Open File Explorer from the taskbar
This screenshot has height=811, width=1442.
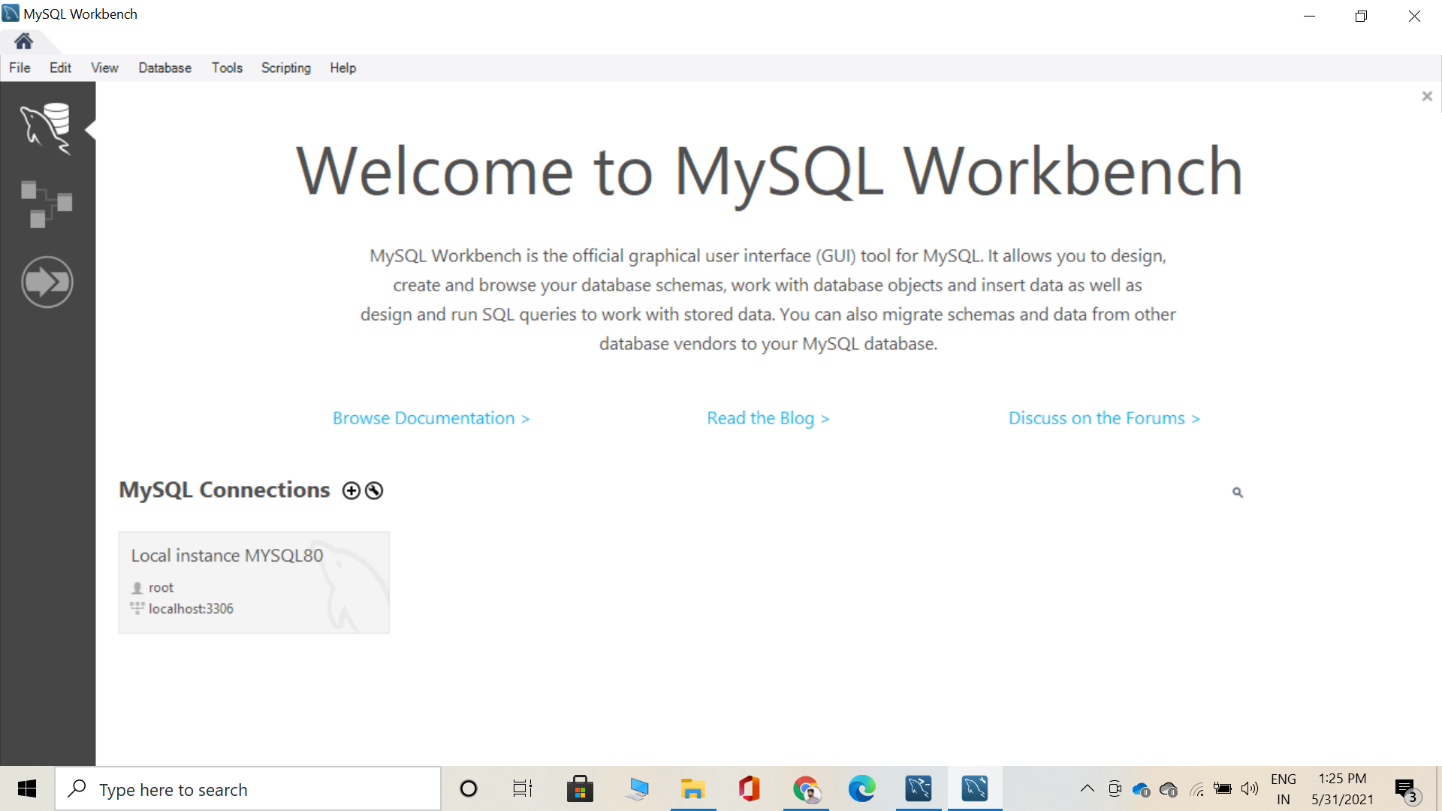[693, 789]
